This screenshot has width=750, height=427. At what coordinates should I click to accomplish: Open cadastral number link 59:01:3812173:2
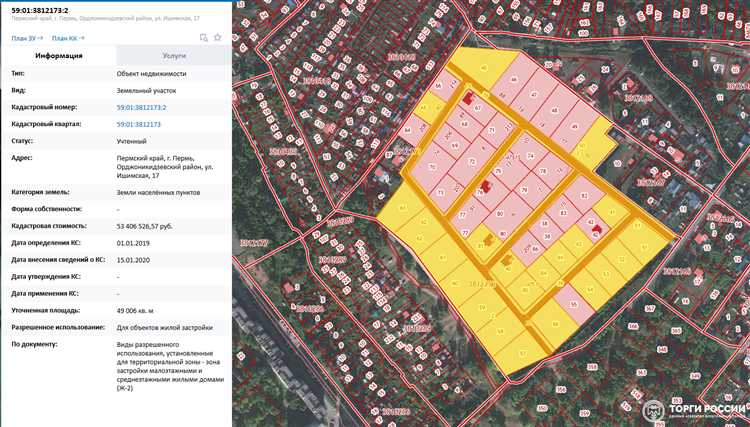click(142, 106)
